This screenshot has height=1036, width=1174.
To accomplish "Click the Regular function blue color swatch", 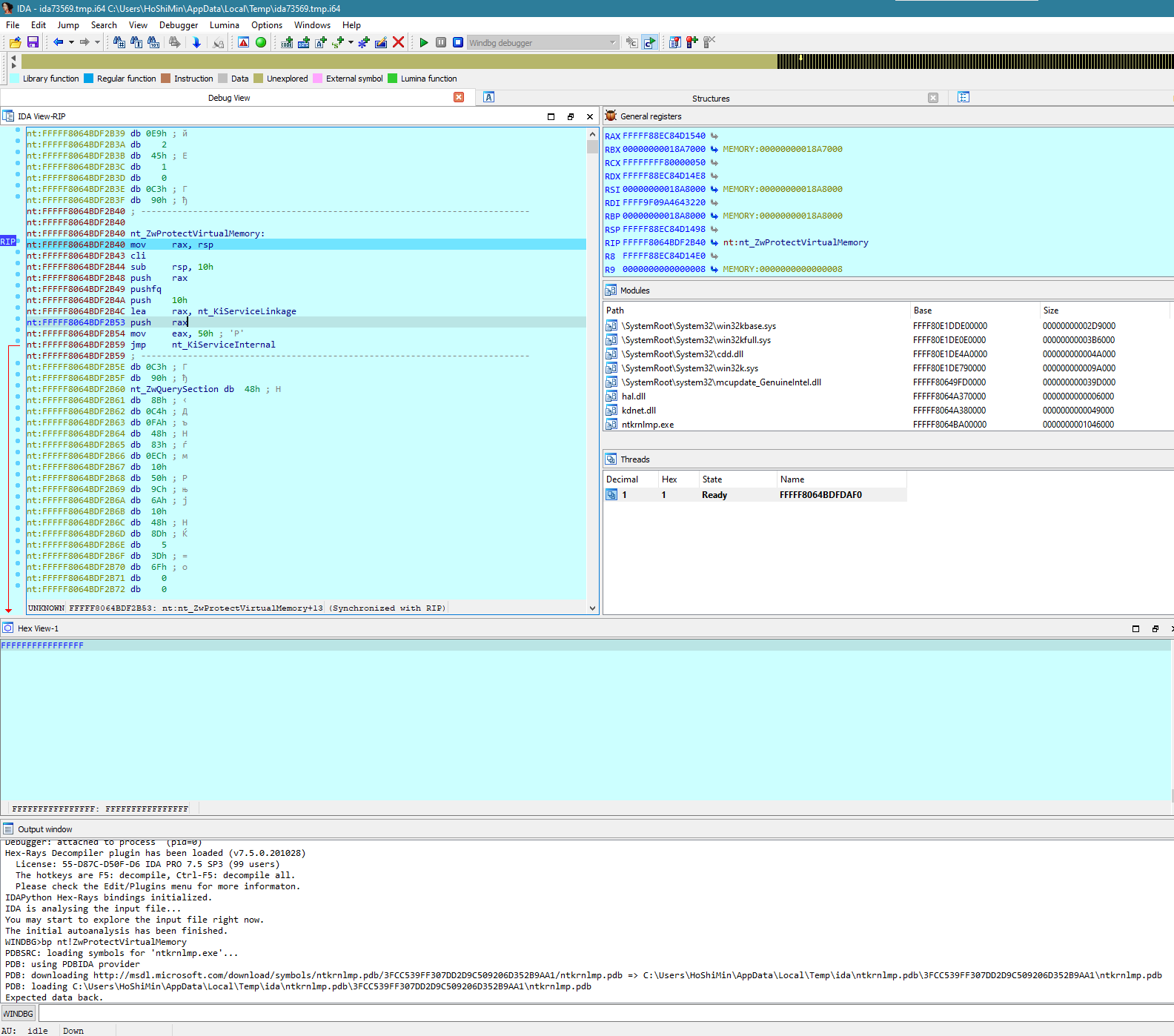I will (89, 79).
